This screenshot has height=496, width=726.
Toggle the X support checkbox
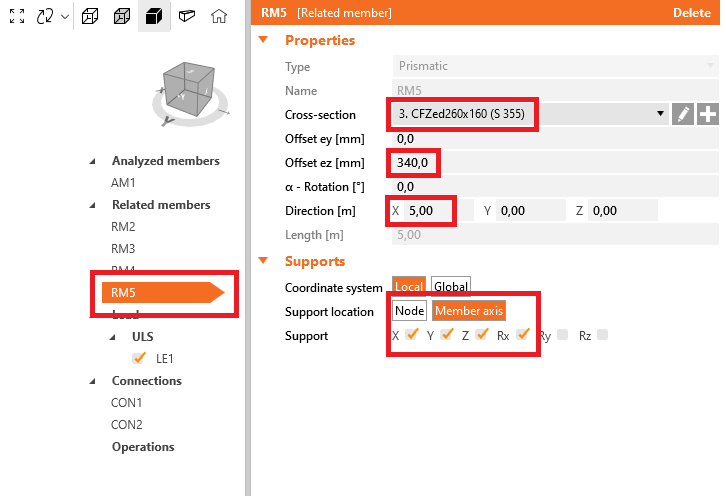pyautogui.click(x=412, y=334)
